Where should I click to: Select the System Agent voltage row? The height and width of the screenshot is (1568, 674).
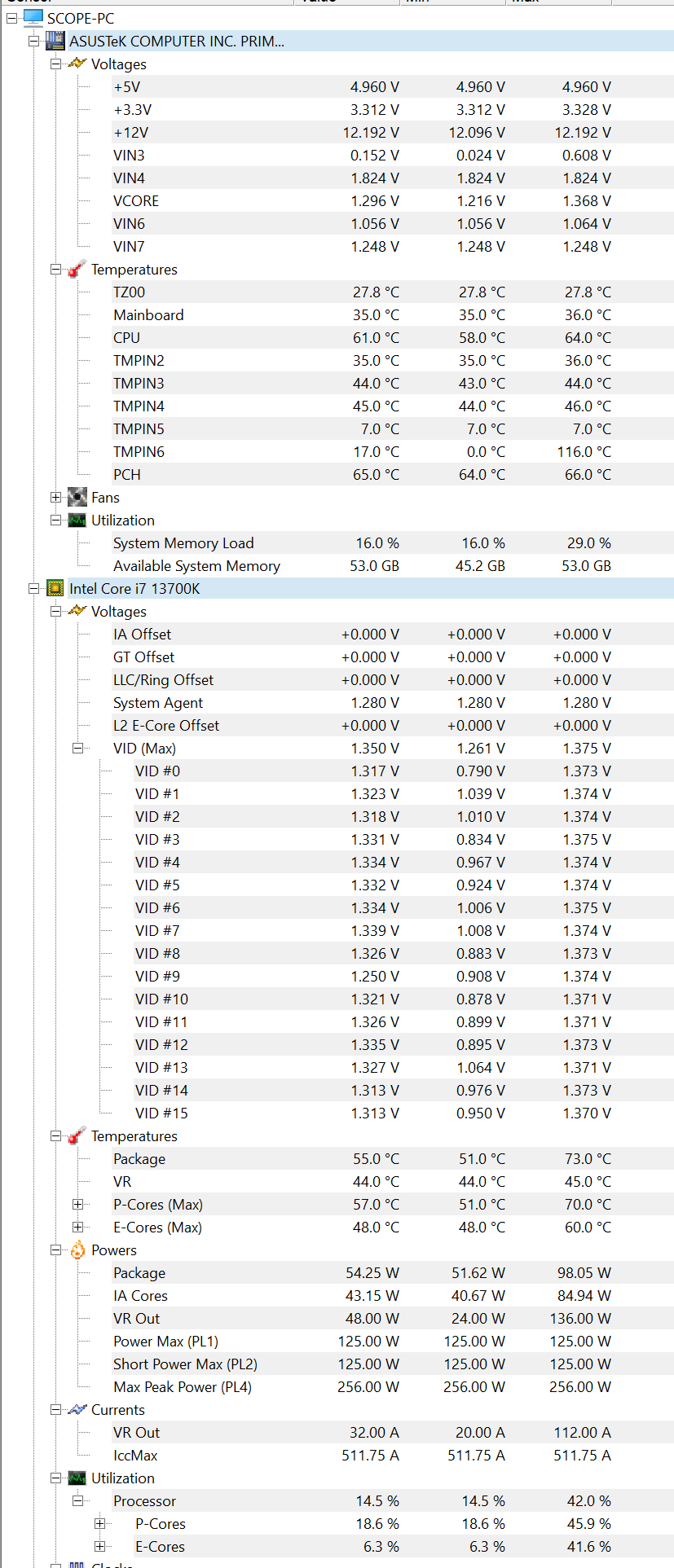pyautogui.click(x=393, y=702)
